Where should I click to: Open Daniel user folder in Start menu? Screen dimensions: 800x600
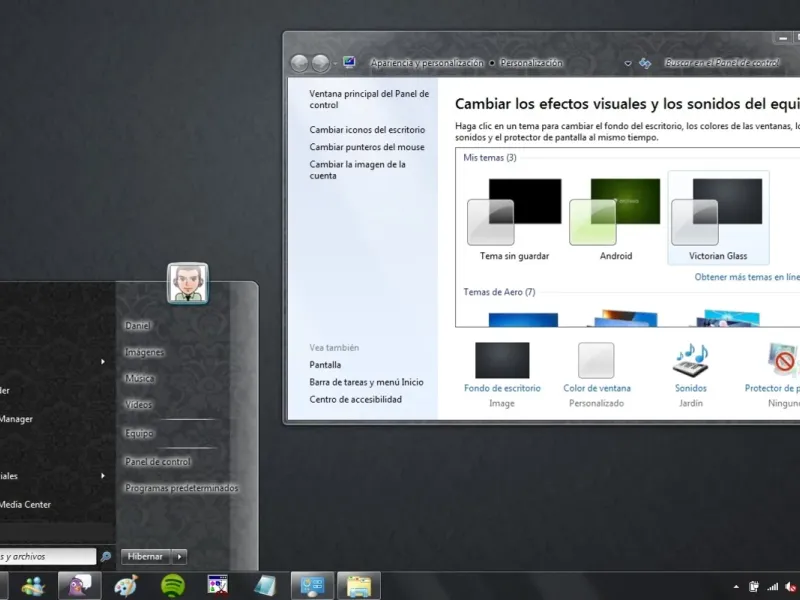[x=138, y=326]
